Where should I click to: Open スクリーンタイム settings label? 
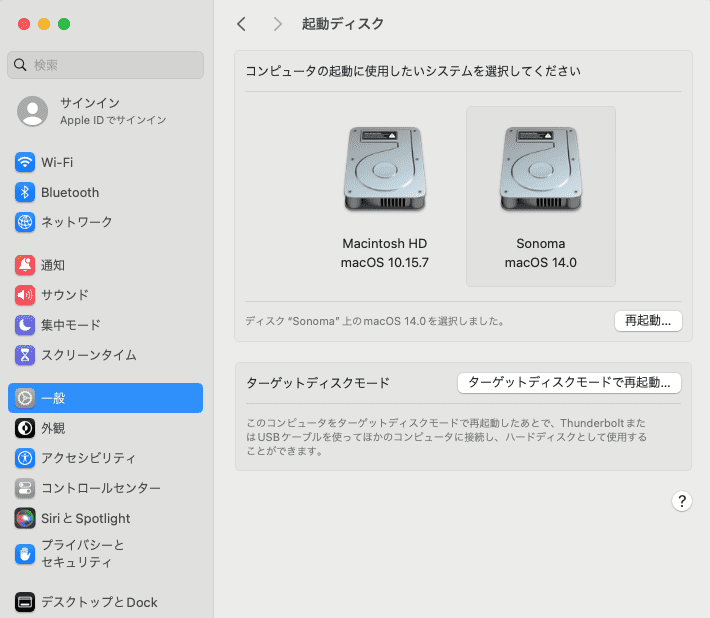[89, 355]
